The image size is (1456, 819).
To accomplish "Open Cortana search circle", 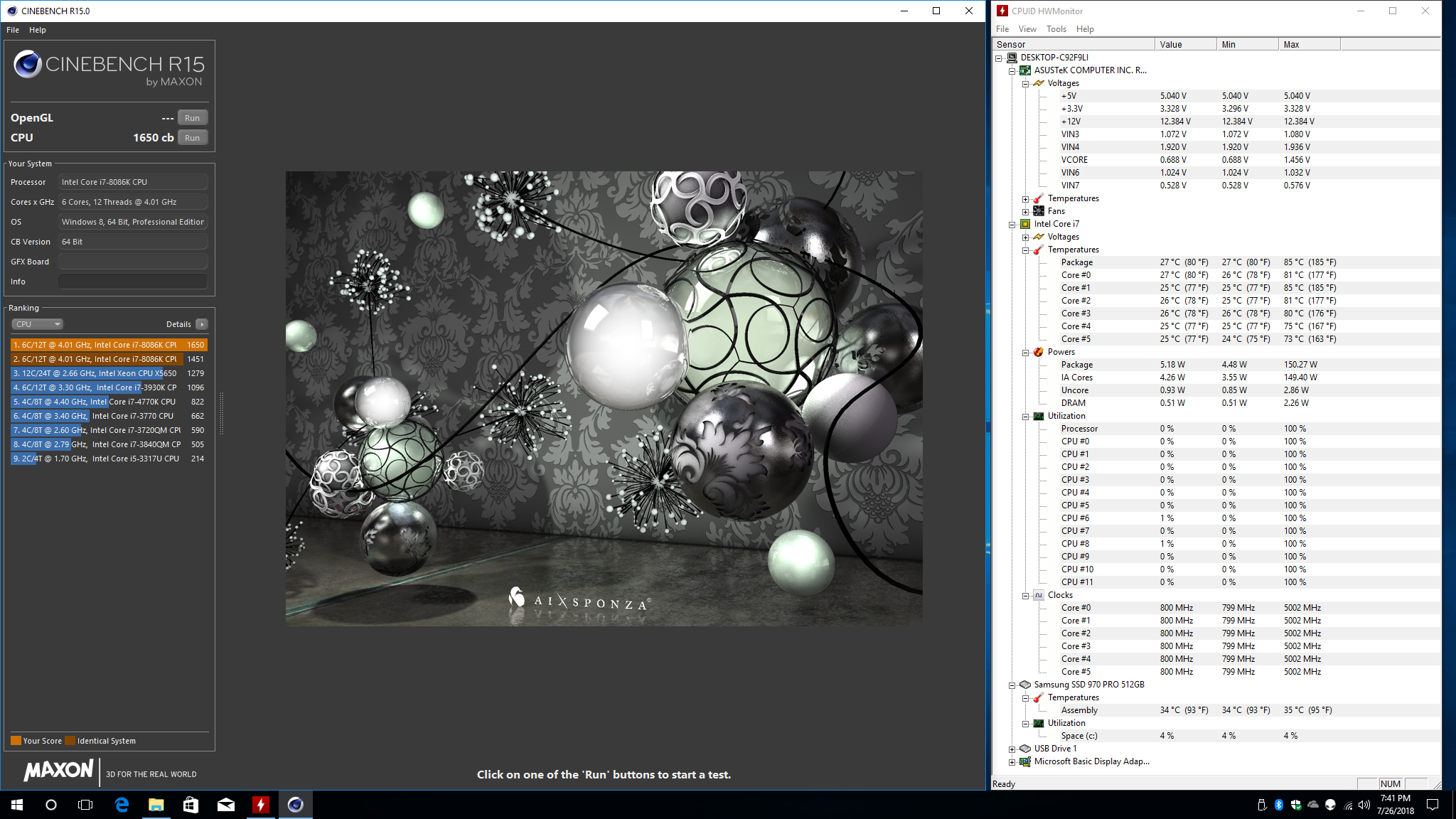I will click(x=51, y=805).
